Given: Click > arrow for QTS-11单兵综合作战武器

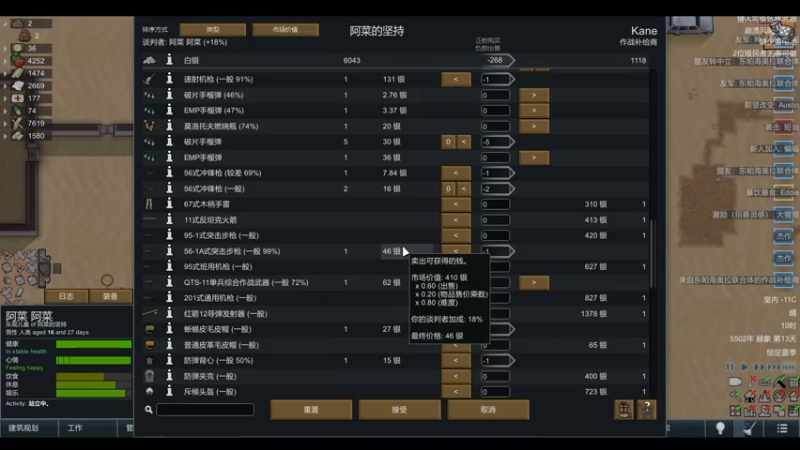Looking at the screenshot, I should point(534,282).
